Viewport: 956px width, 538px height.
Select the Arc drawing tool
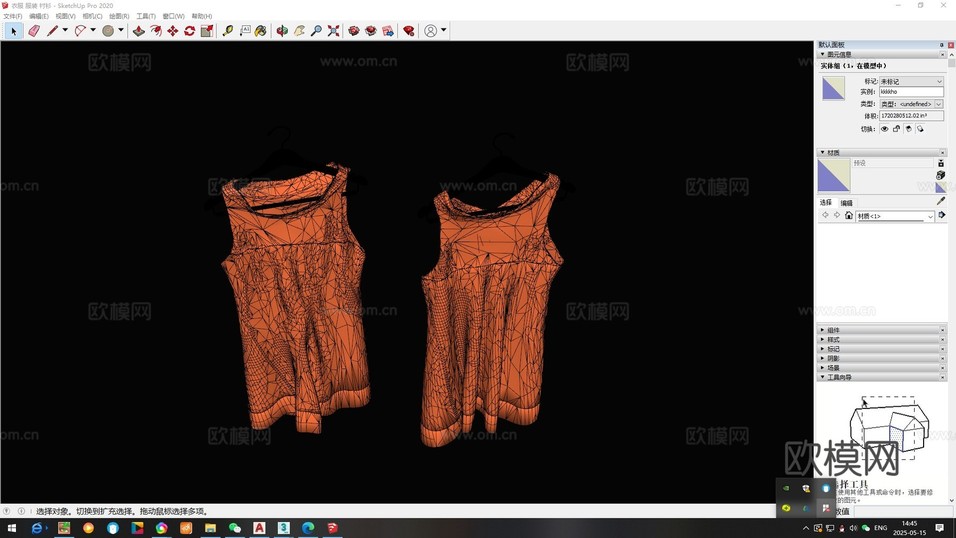coord(80,30)
